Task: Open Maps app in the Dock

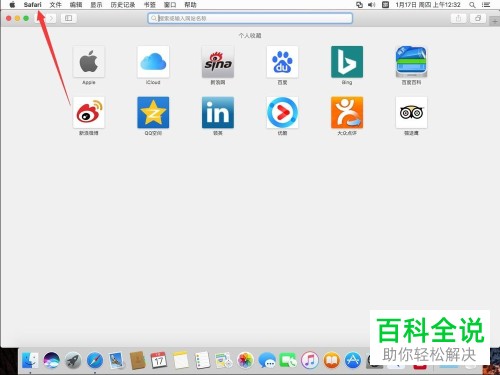Action: (x=224, y=360)
